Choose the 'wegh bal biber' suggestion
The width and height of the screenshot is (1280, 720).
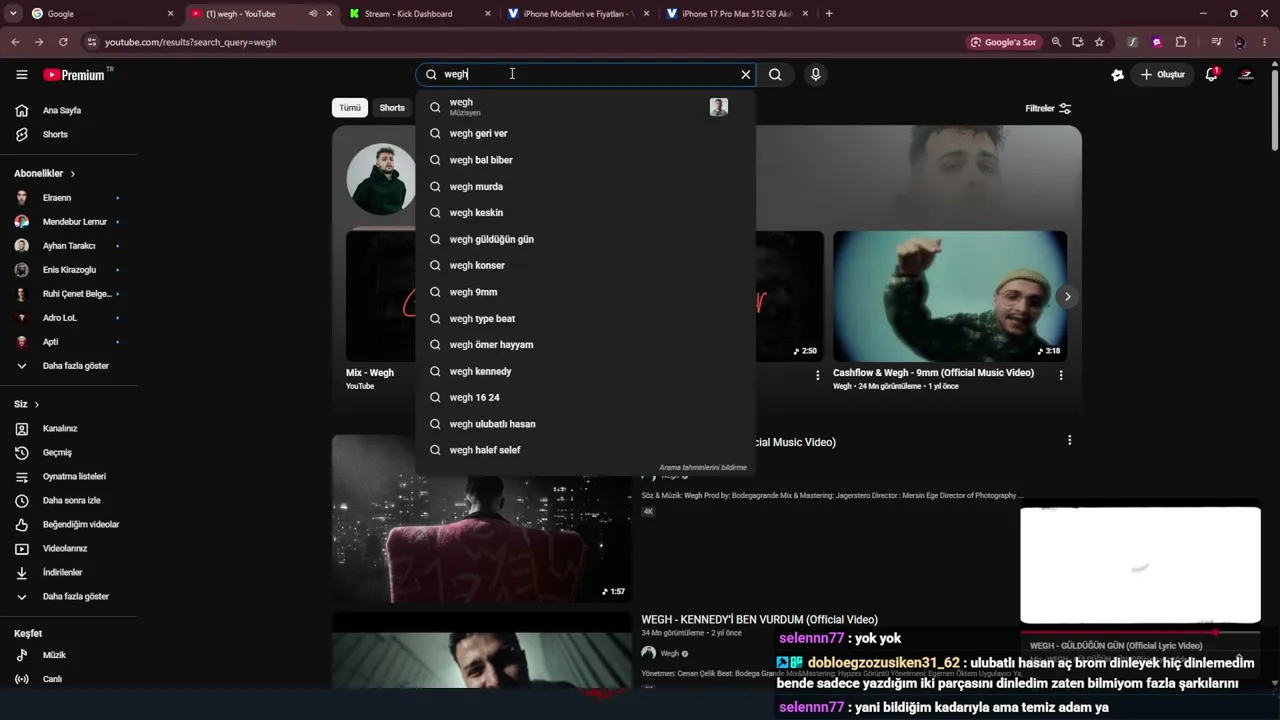585,160
